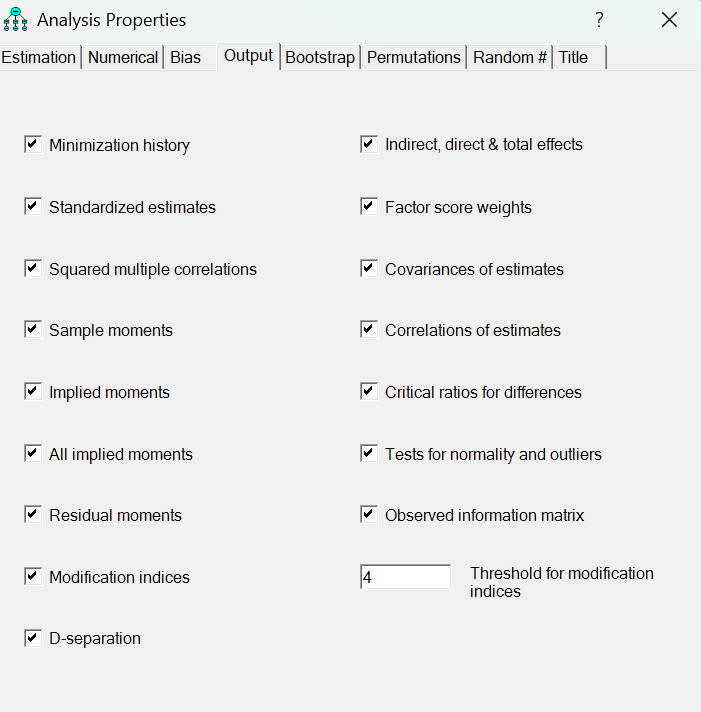The width and height of the screenshot is (701, 712).
Task: Open the Title tab
Action: point(574,58)
